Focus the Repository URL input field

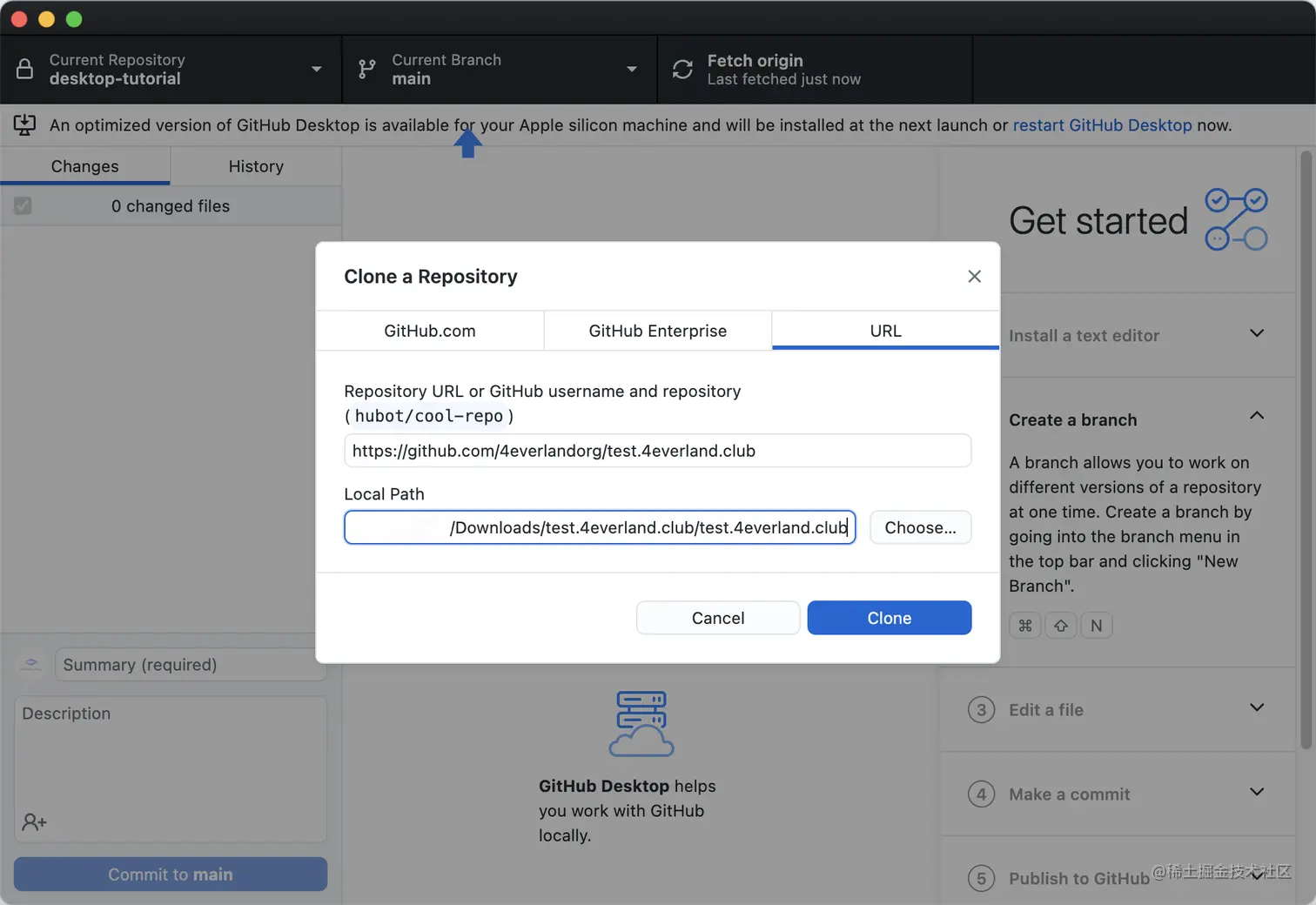(x=657, y=451)
